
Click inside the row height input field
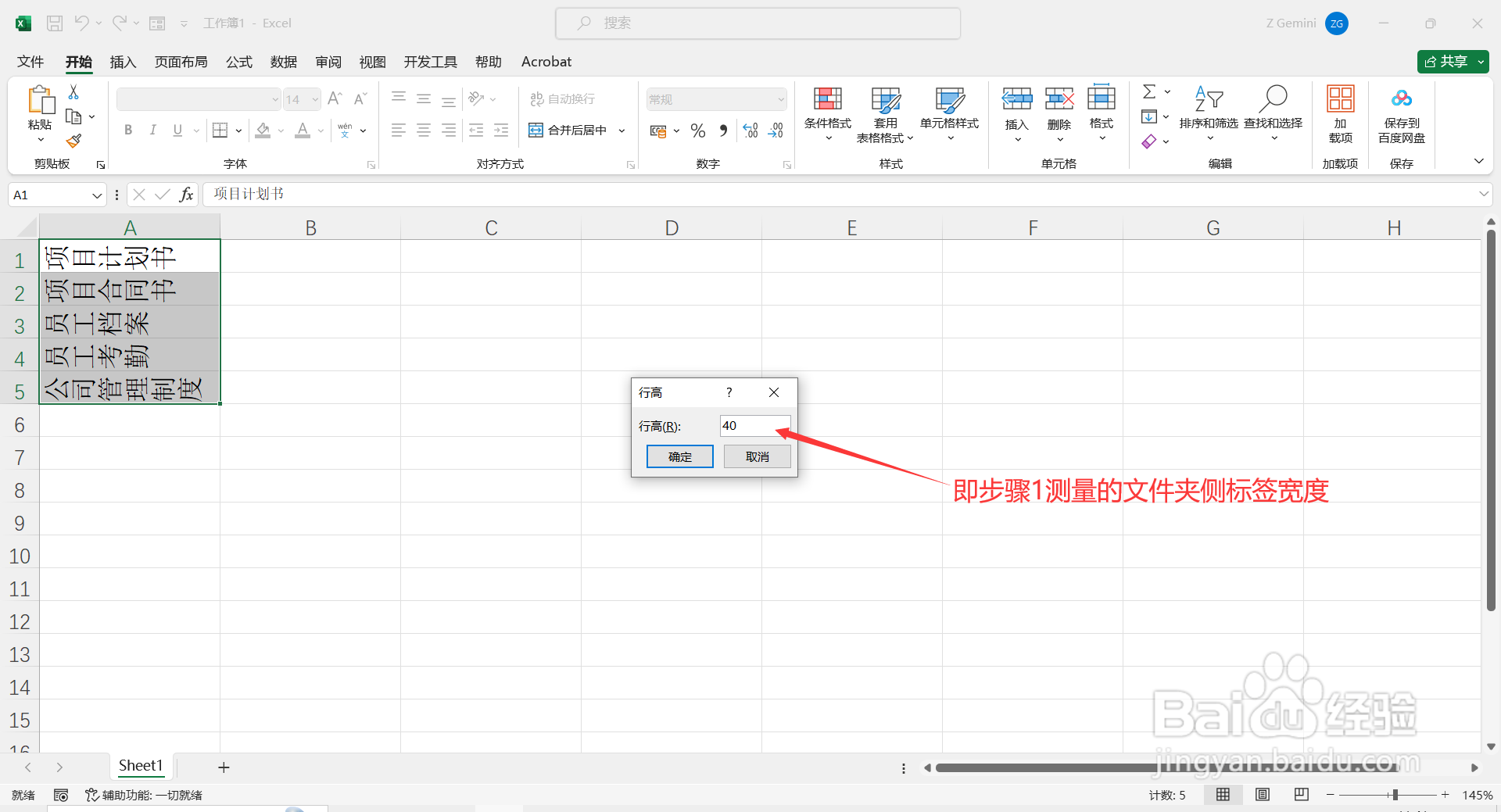(753, 425)
